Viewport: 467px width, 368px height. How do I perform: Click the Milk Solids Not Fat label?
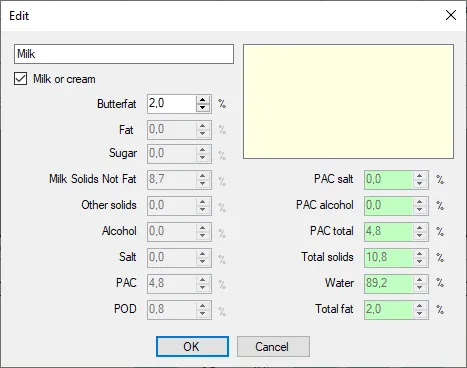point(93,179)
